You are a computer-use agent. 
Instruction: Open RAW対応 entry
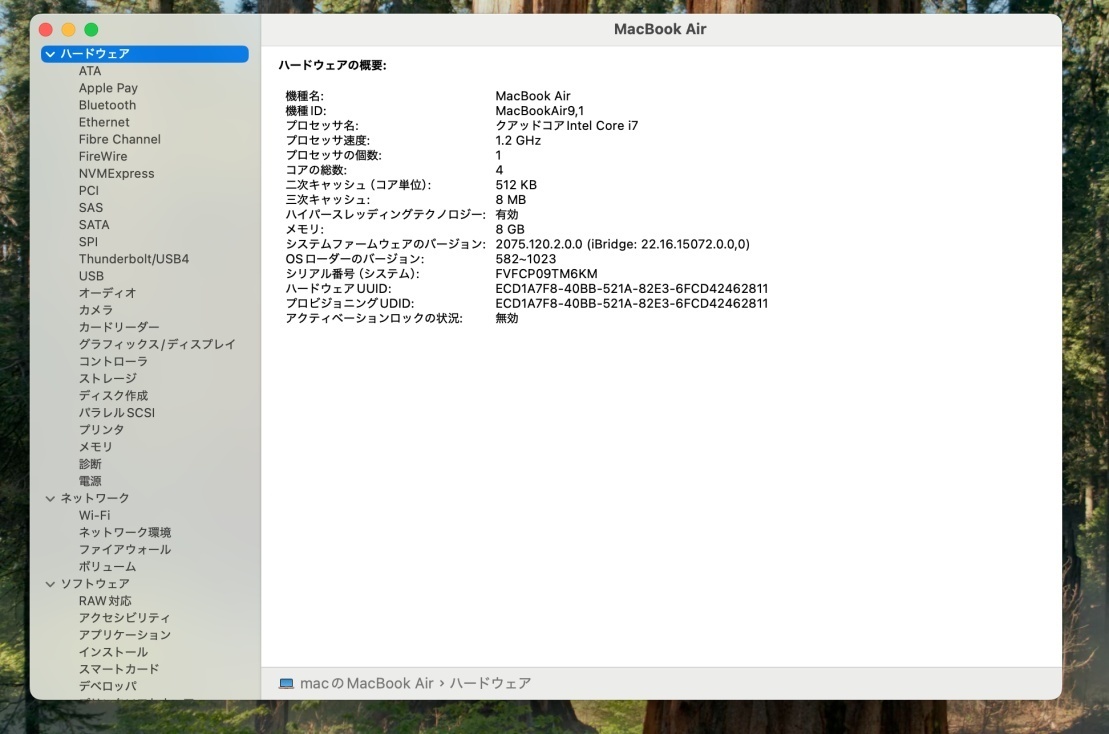tap(105, 600)
